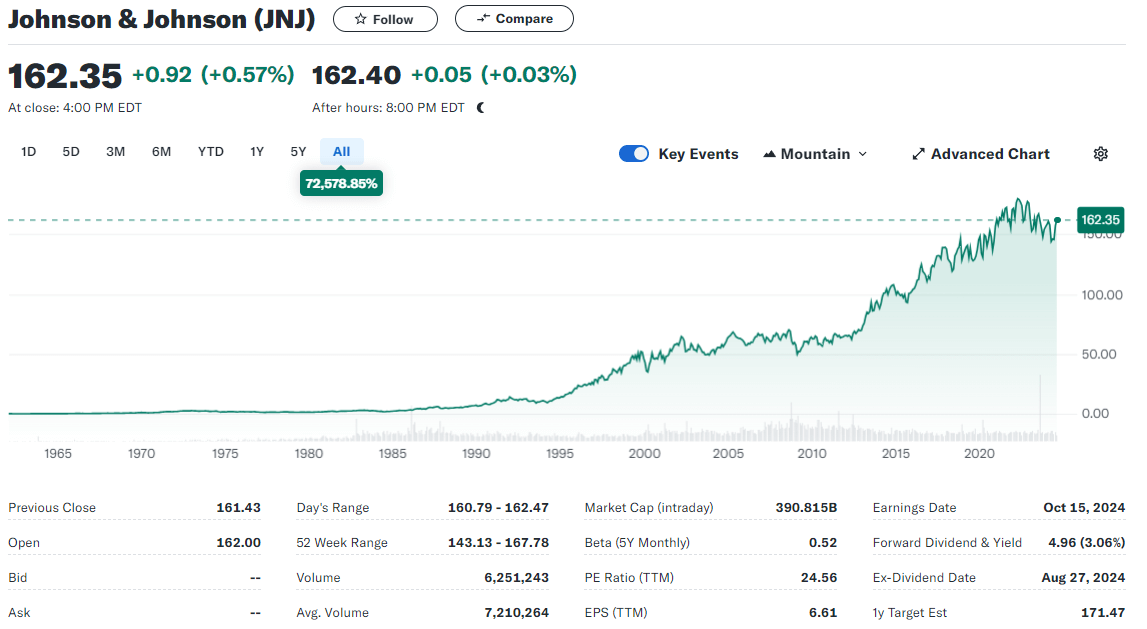Click the Advanced Chart expand arrow icon

tap(918, 154)
